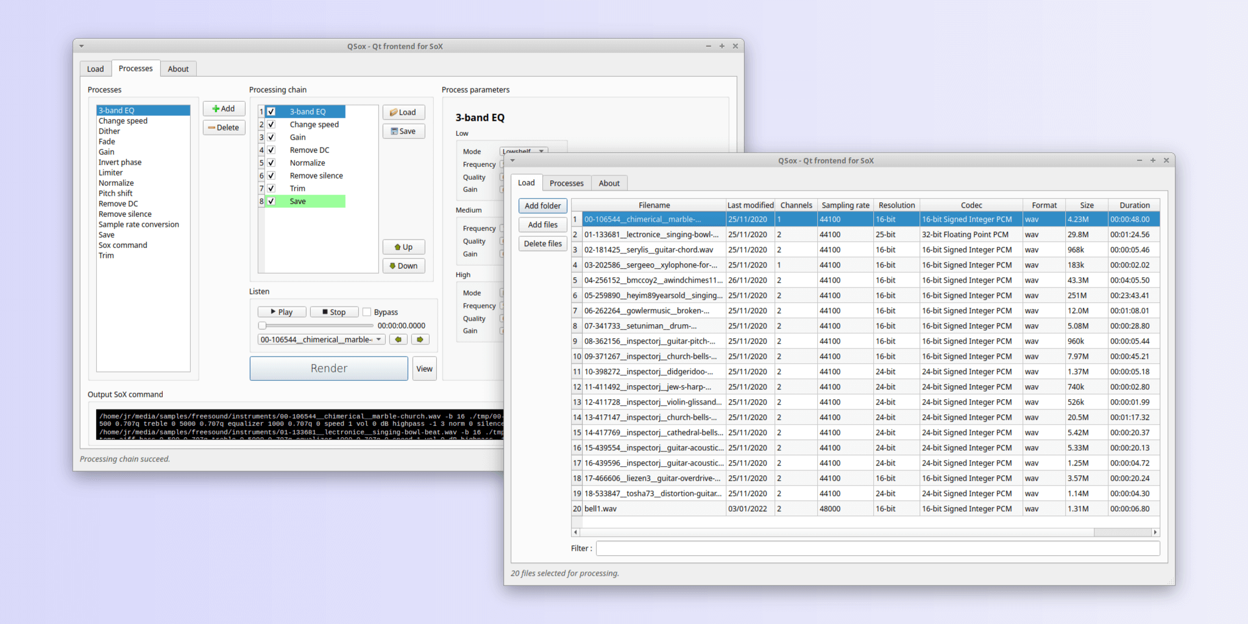Screen dimensions: 1248x624
Task: Select file row 07-341733__setuniman__drum
Action: (866, 326)
